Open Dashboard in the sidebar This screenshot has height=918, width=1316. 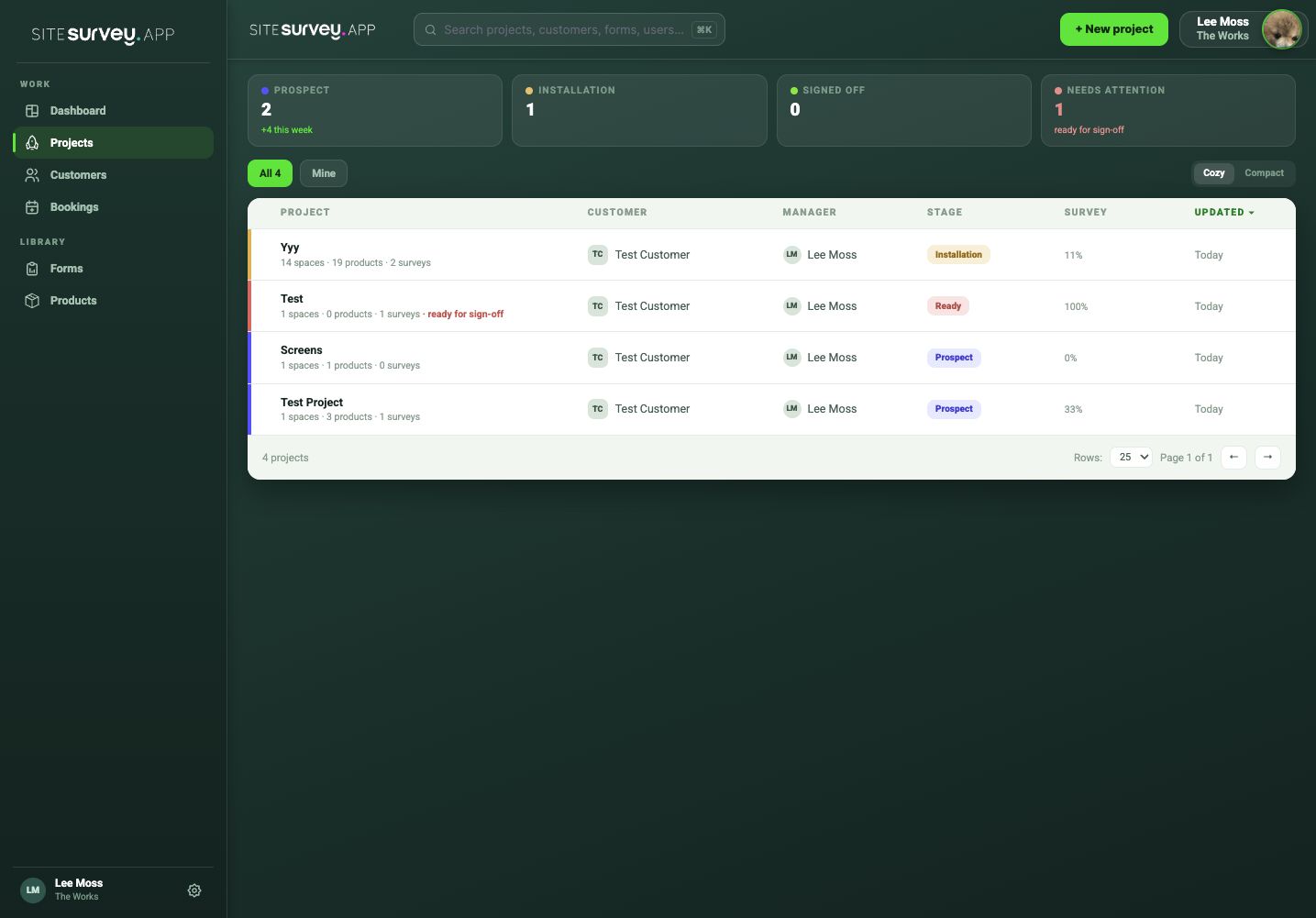[x=113, y=111]
